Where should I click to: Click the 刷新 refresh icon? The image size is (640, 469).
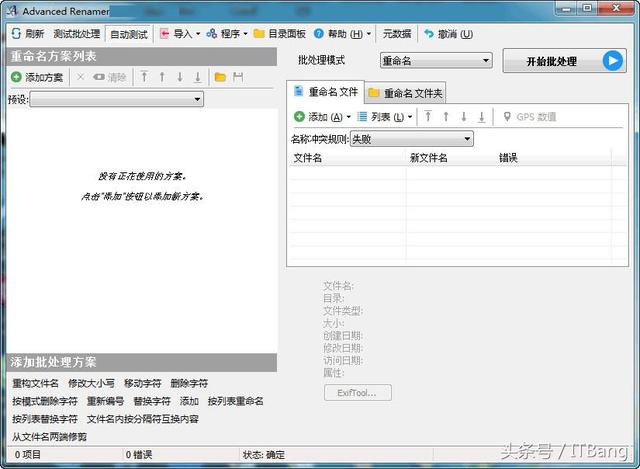click(16, 33)
